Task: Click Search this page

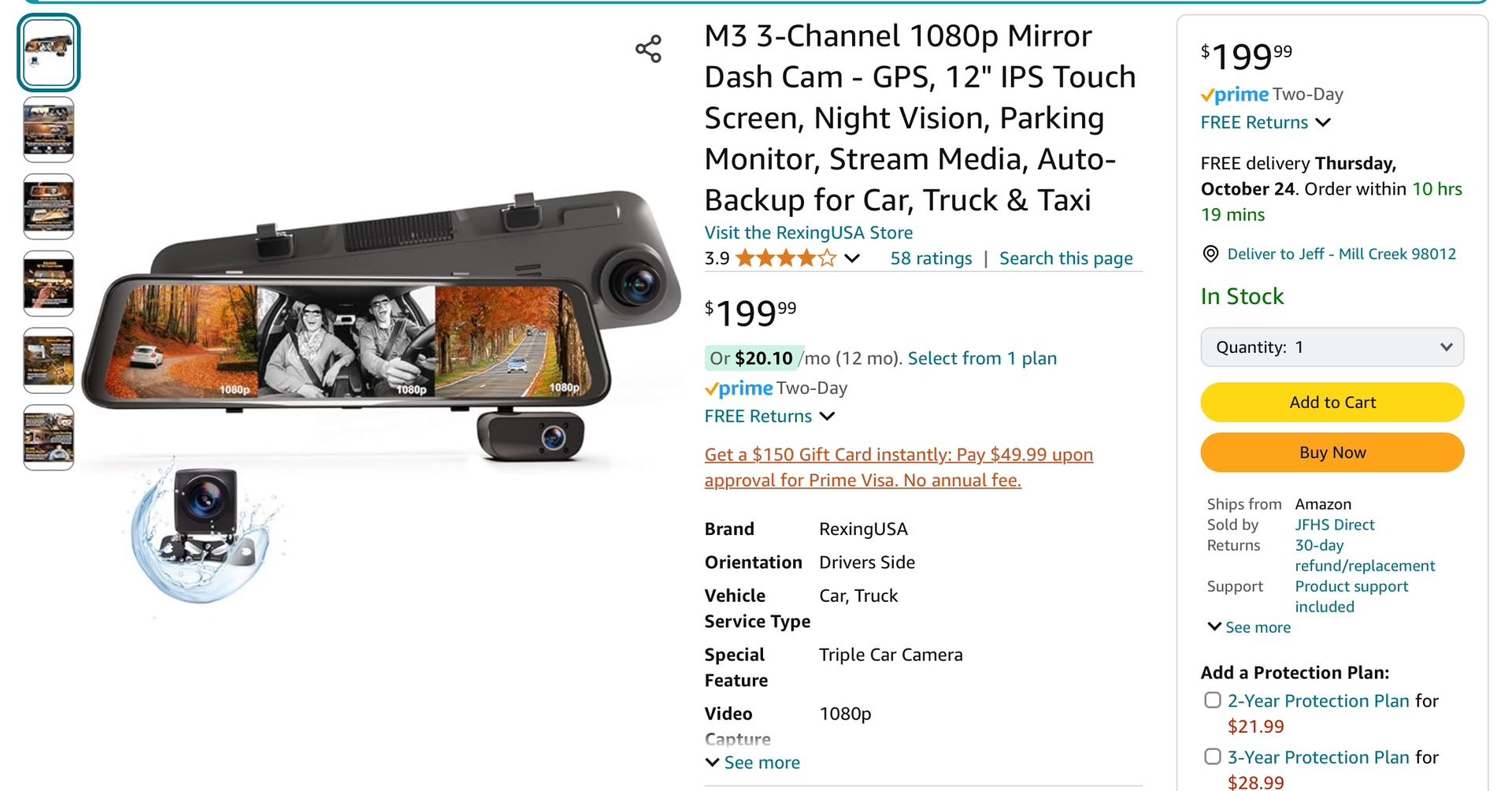Action: [x=1065, y=258]
